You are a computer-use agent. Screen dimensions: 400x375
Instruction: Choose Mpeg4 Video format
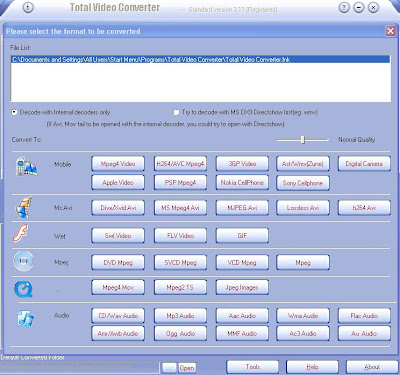(118, 164)
